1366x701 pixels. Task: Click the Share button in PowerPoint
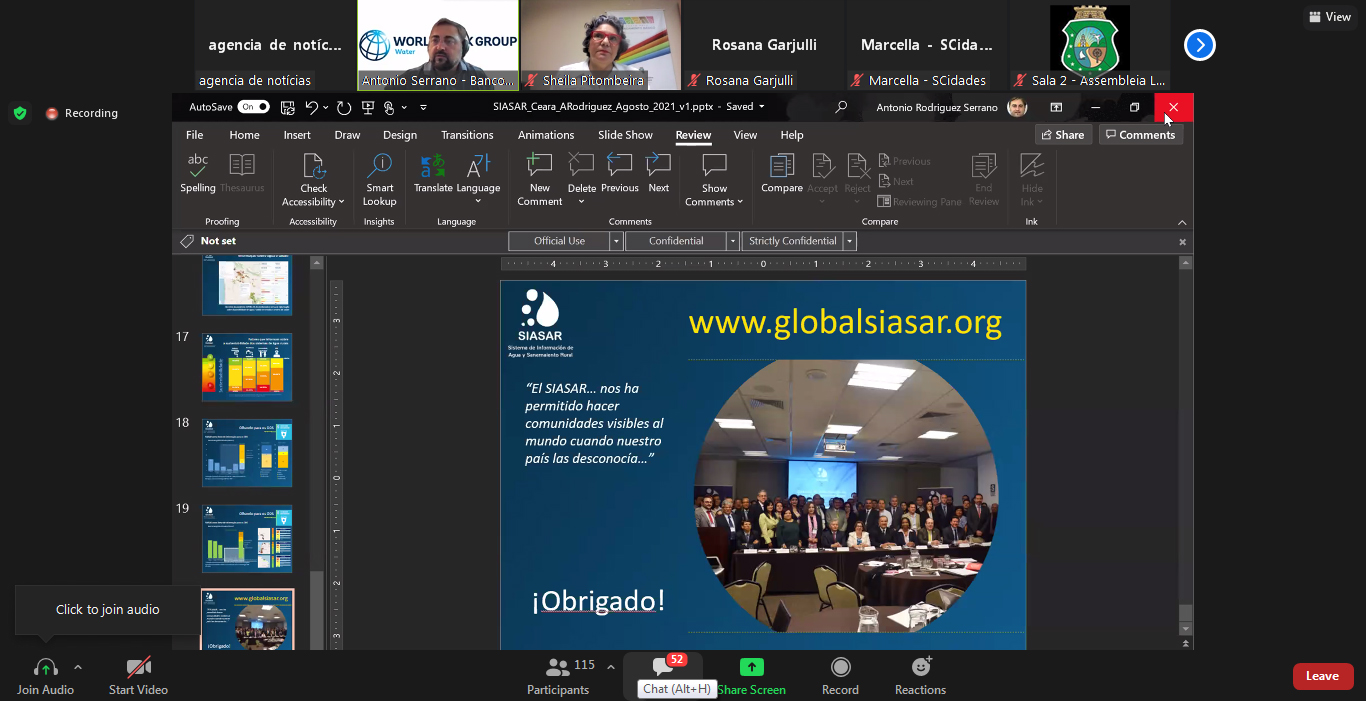1062,135
